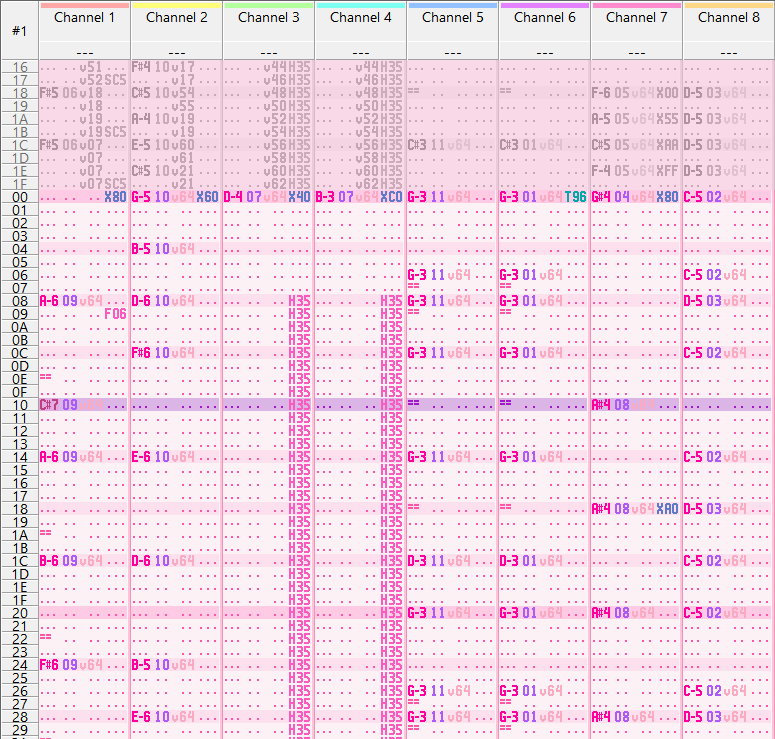Image resolution: width=775 pixels, height=739 pixels.
Task: Select the Channel 2 header
Action: point(176,18)
